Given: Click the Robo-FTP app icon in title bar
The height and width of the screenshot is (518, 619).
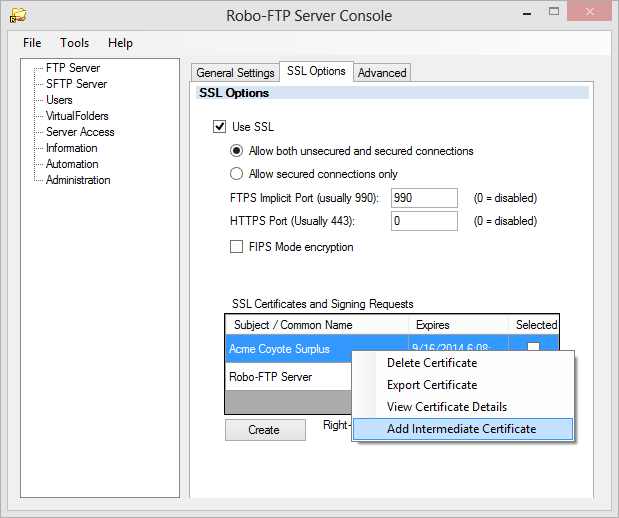Looking at the screenshot, I should point(18,16).
